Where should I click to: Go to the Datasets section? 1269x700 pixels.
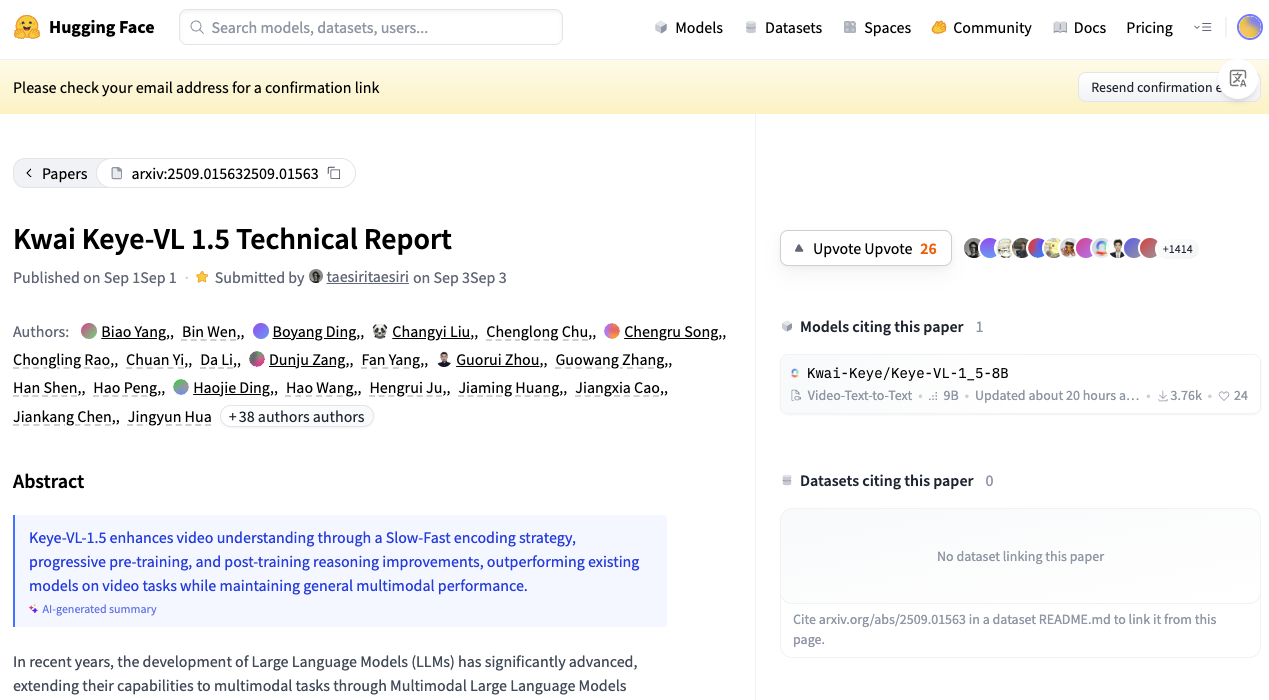(783, 27)
